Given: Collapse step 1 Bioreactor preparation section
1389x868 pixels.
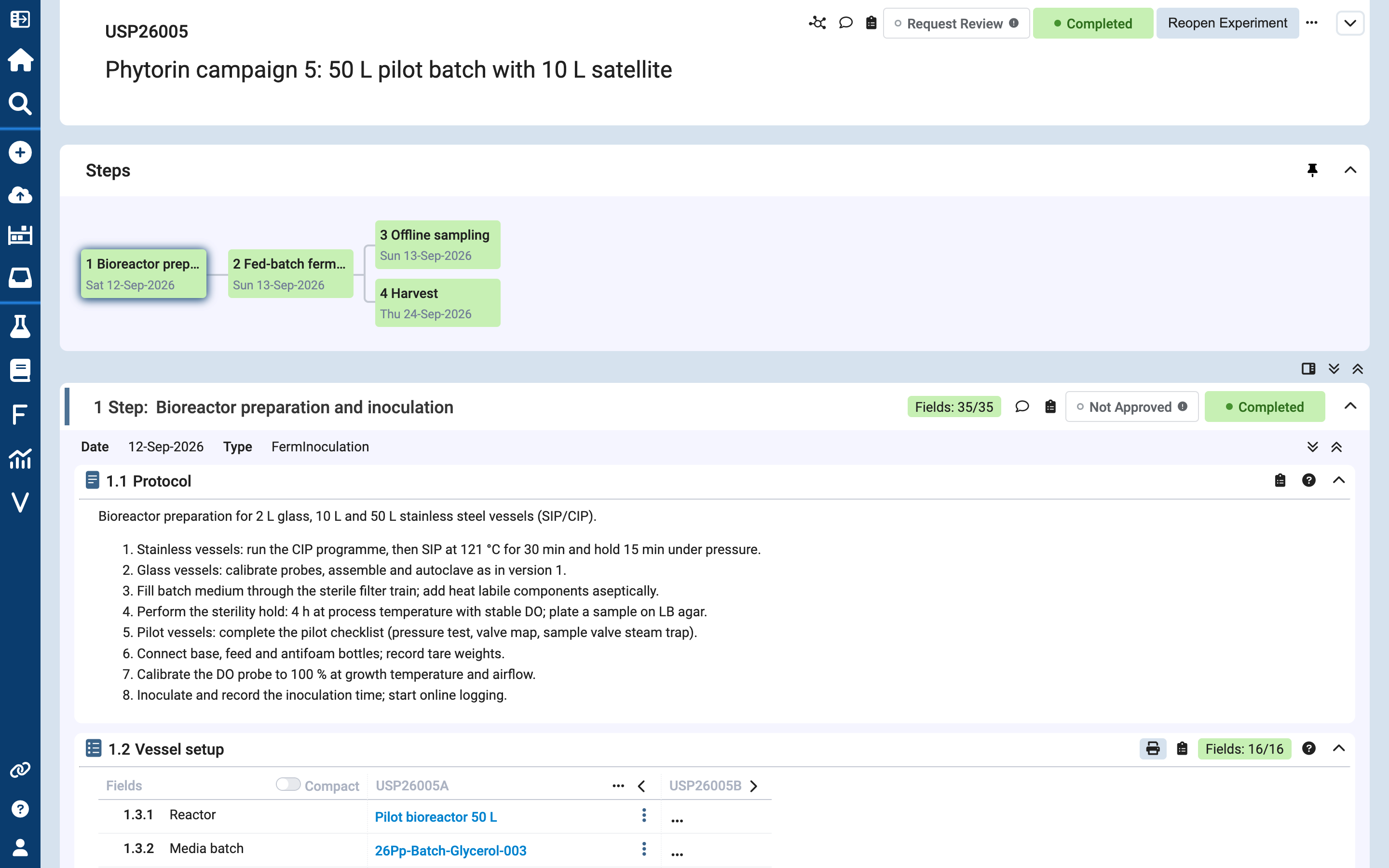Looking at the screenshot, I should [1350, 406].
